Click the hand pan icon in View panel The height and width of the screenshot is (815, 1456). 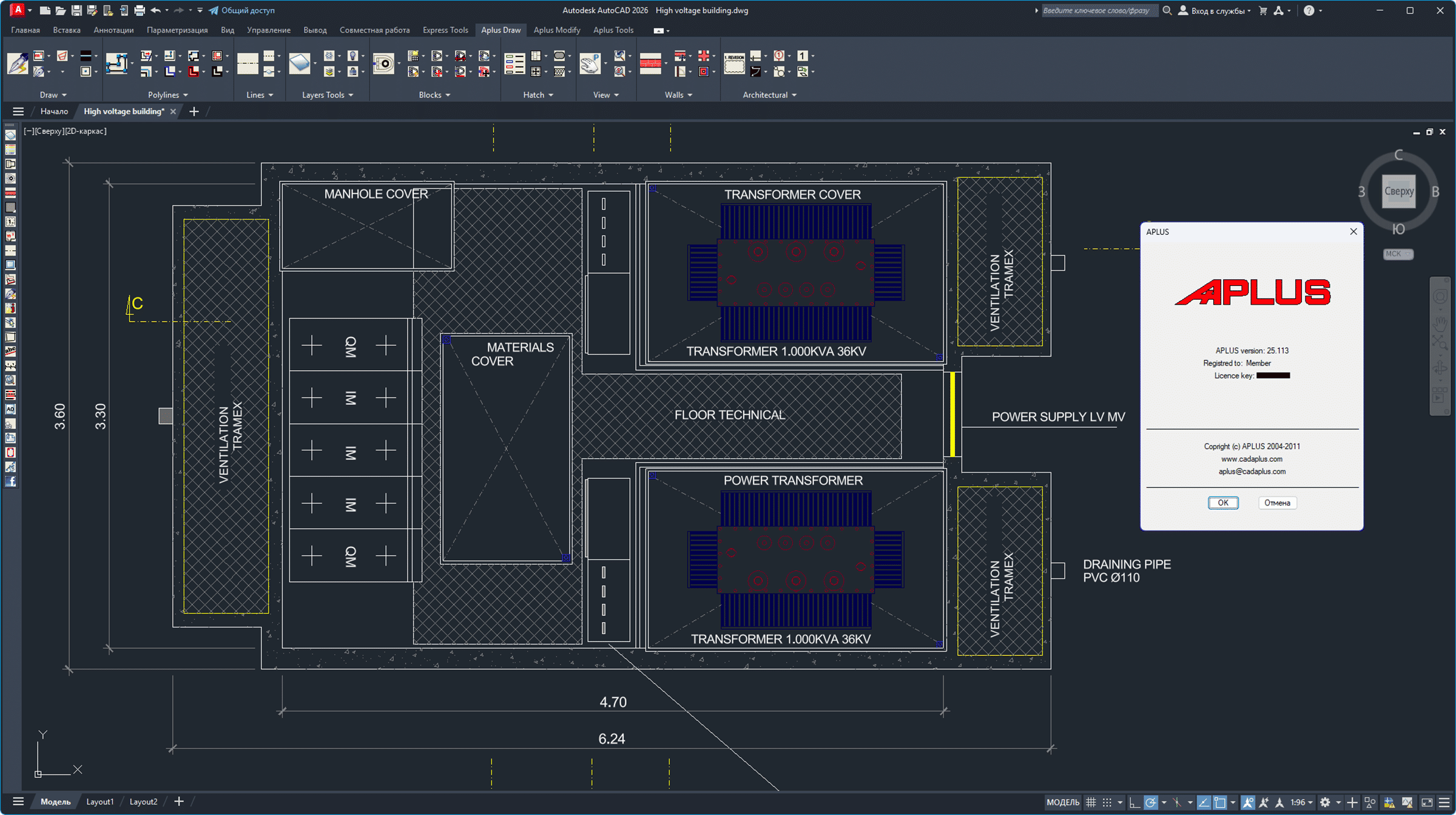pos(590,63)
